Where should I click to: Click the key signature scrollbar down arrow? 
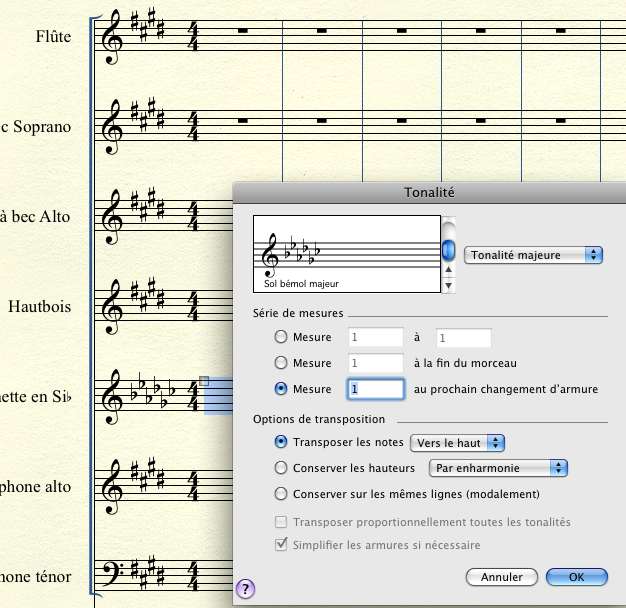449,284
